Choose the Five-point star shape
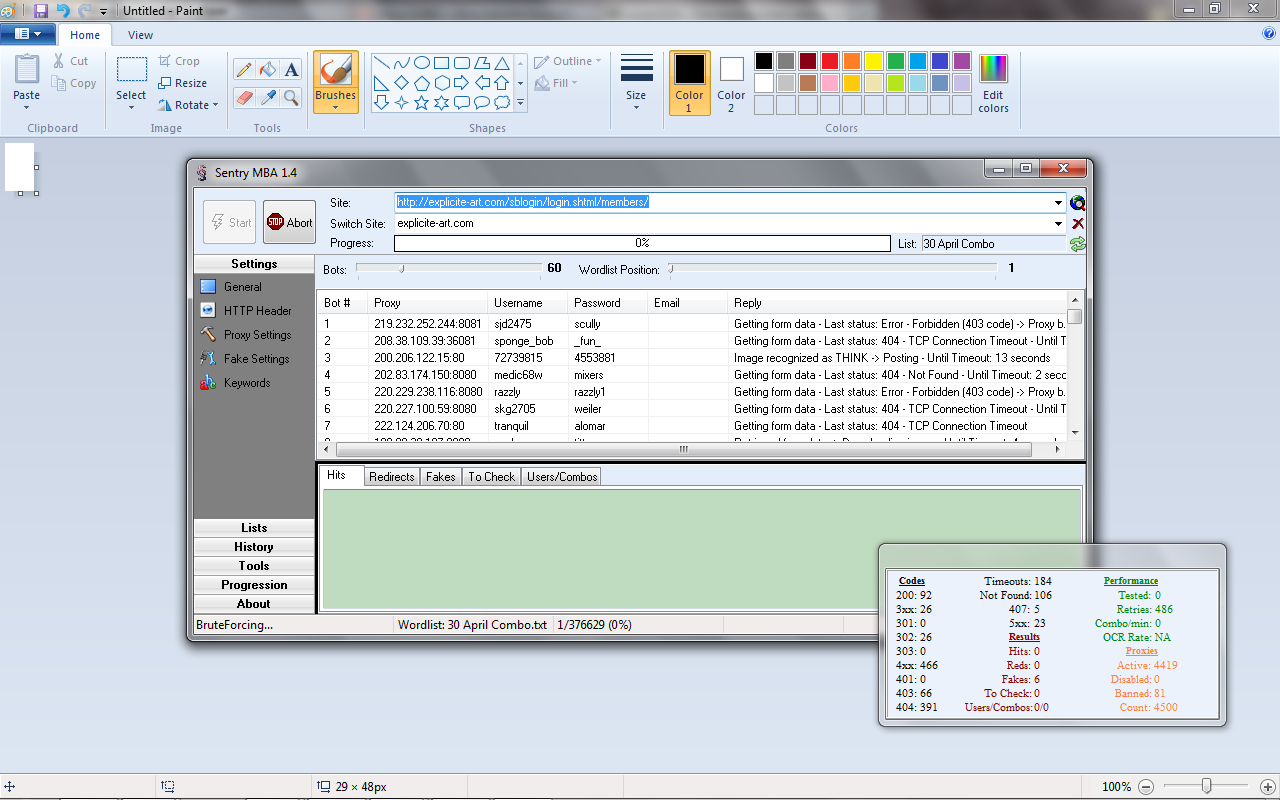The image size is (1280, 800). (421, 102)
